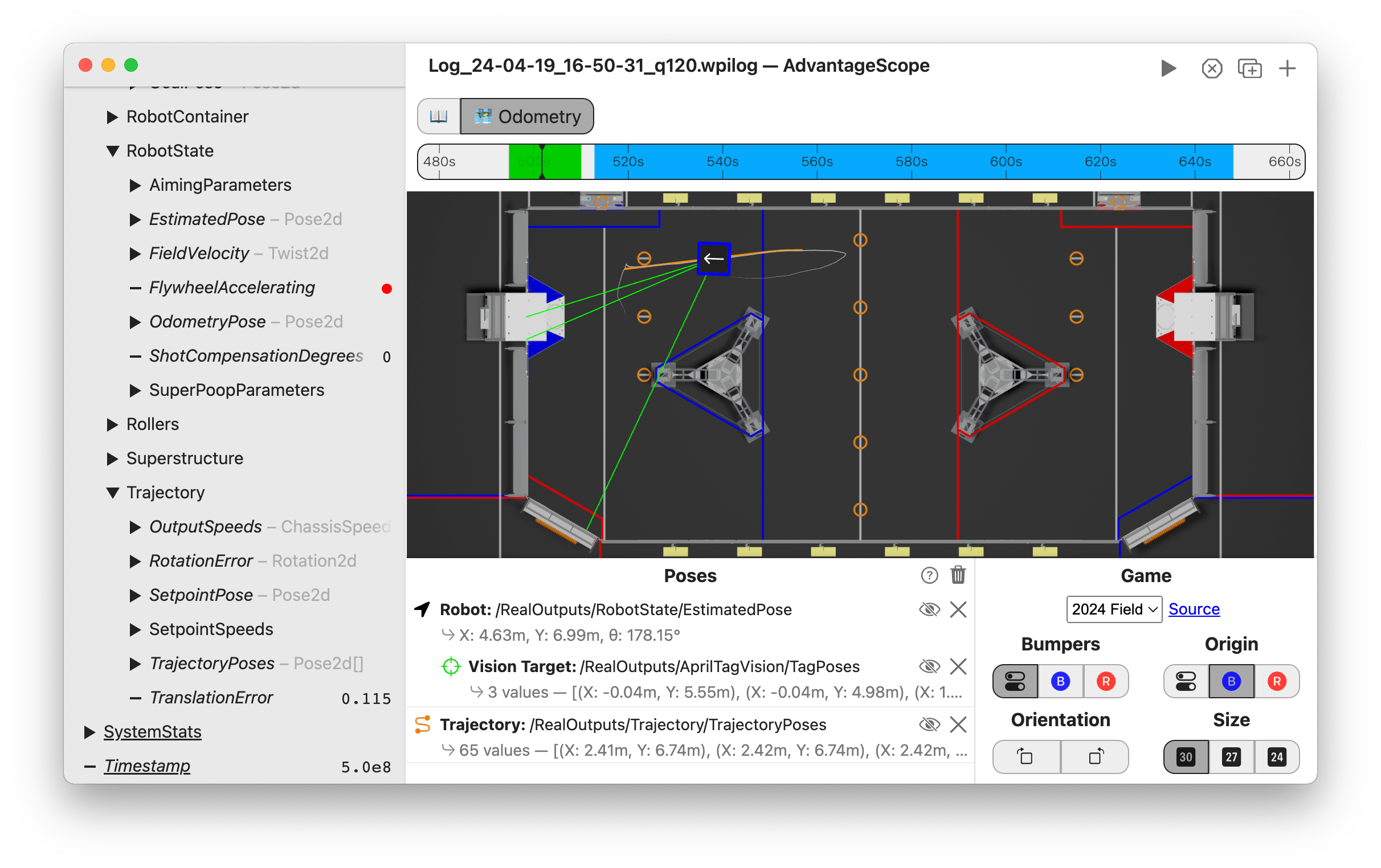This screenshot has width=1381, height=868.
Task: Set Origin to auto mode
Action: 1186,681
